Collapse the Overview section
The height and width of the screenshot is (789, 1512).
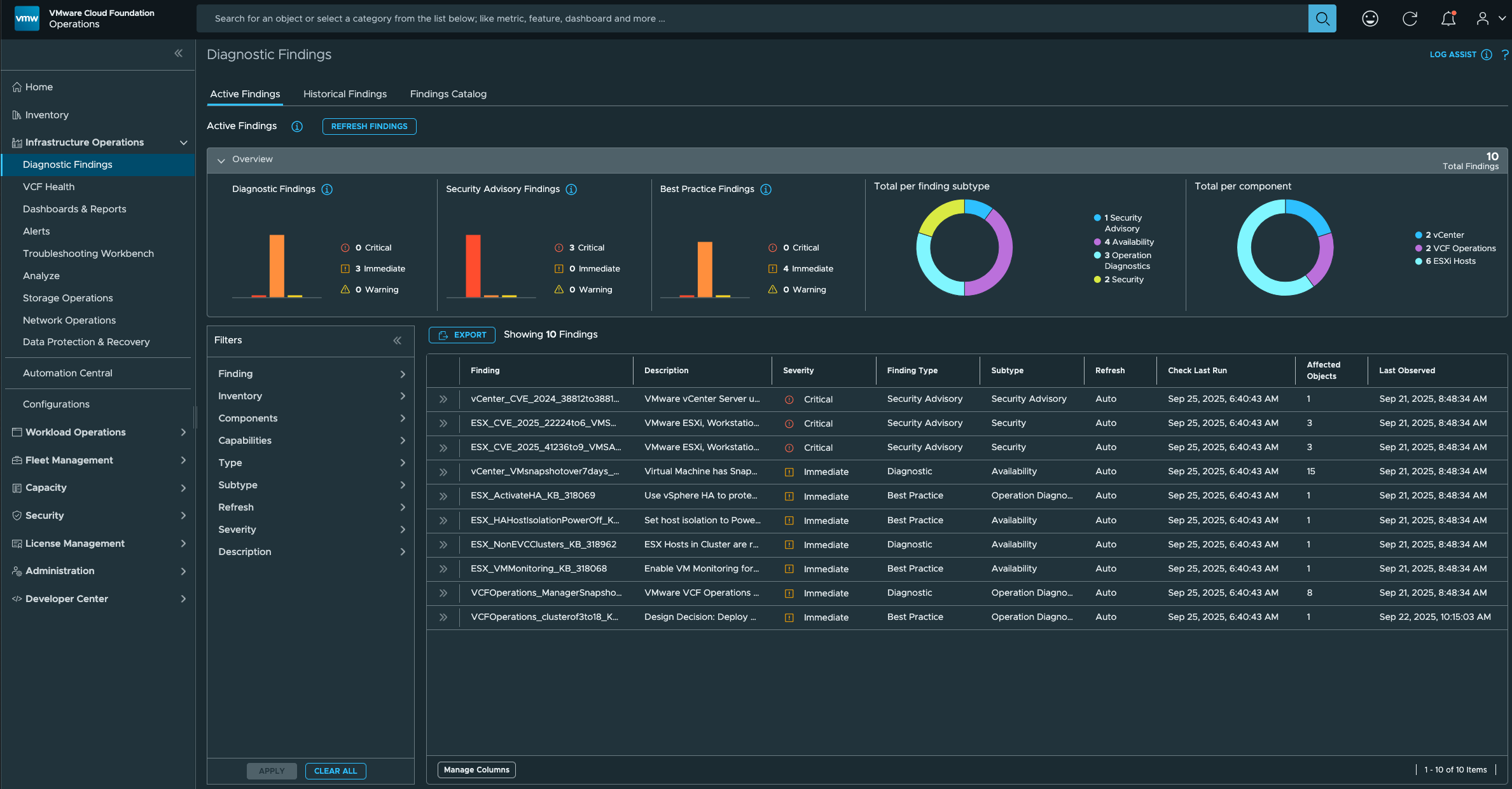tap(221, 160)
